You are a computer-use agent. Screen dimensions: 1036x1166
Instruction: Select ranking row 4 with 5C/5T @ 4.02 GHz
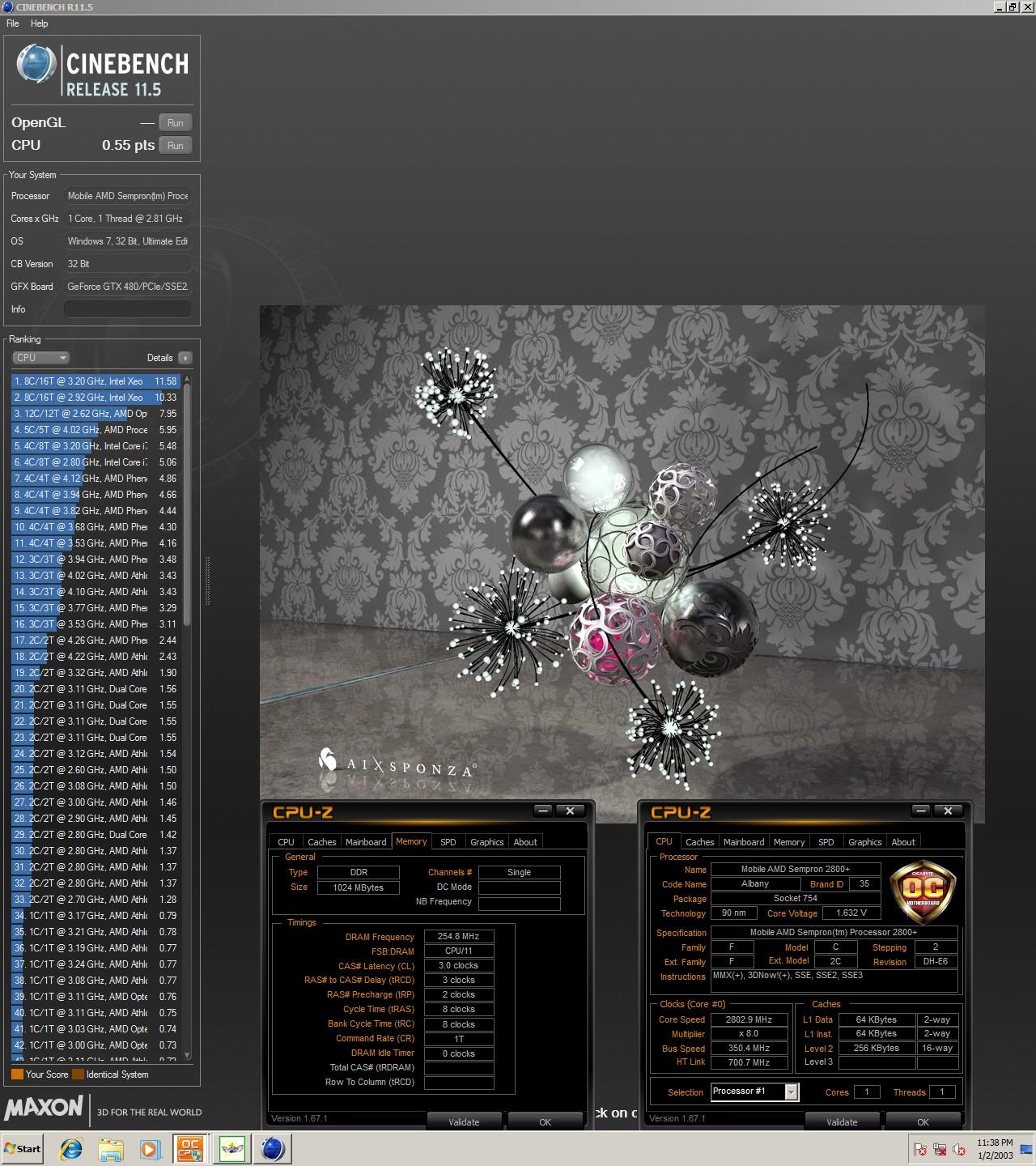(96, 430)
